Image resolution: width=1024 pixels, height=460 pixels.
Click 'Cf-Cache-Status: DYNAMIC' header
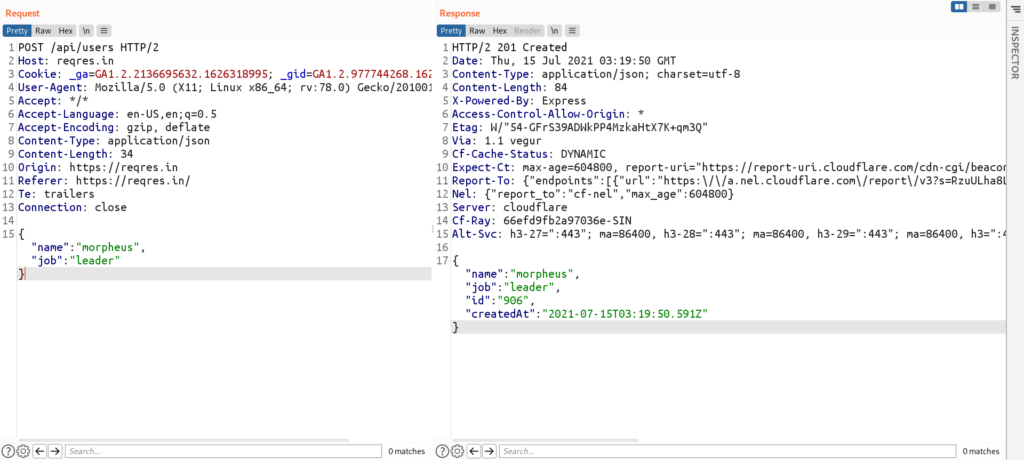(x=528, y=154)
